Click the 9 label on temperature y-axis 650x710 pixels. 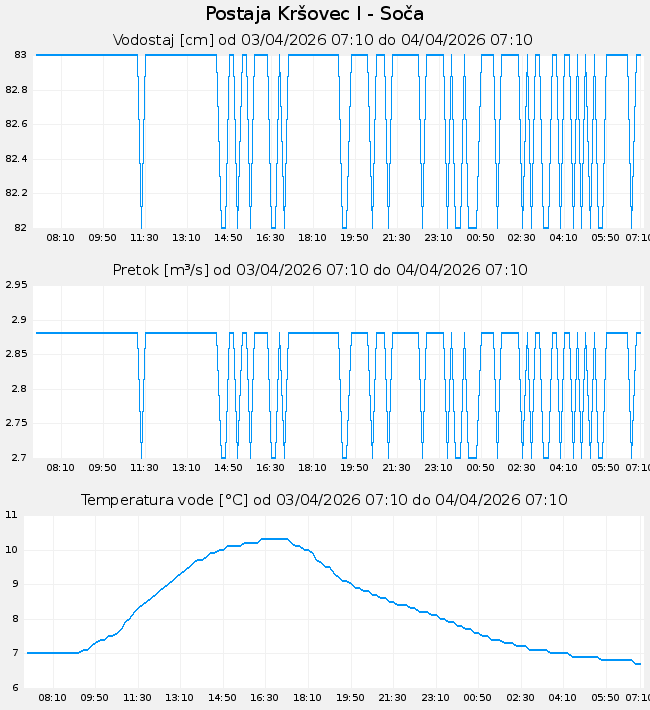click(x=12, y=584)
